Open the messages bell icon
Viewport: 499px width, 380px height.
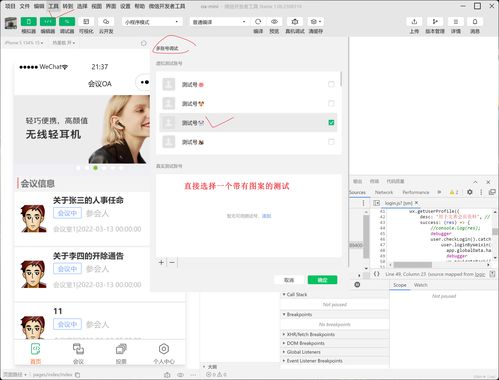point(475,22)
